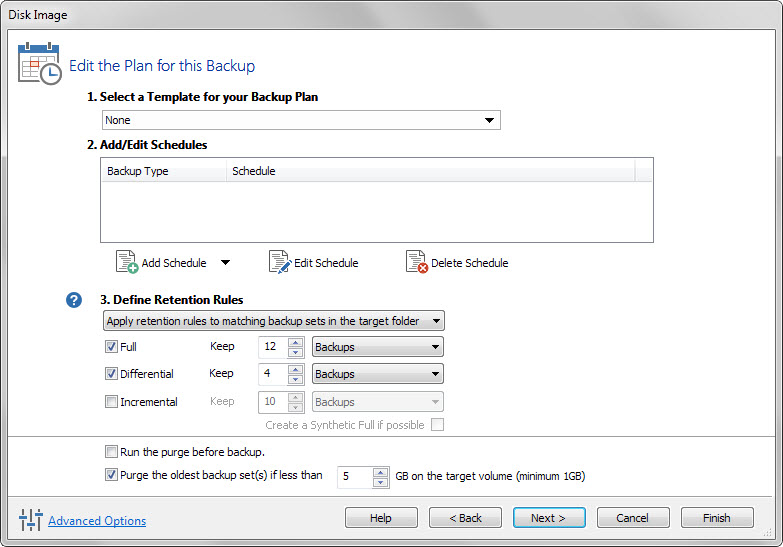Viewport: 783px width, 547px height.
Task: Click the Edit Schedule label
Action: pyautogui.click(x=326, y=263)
